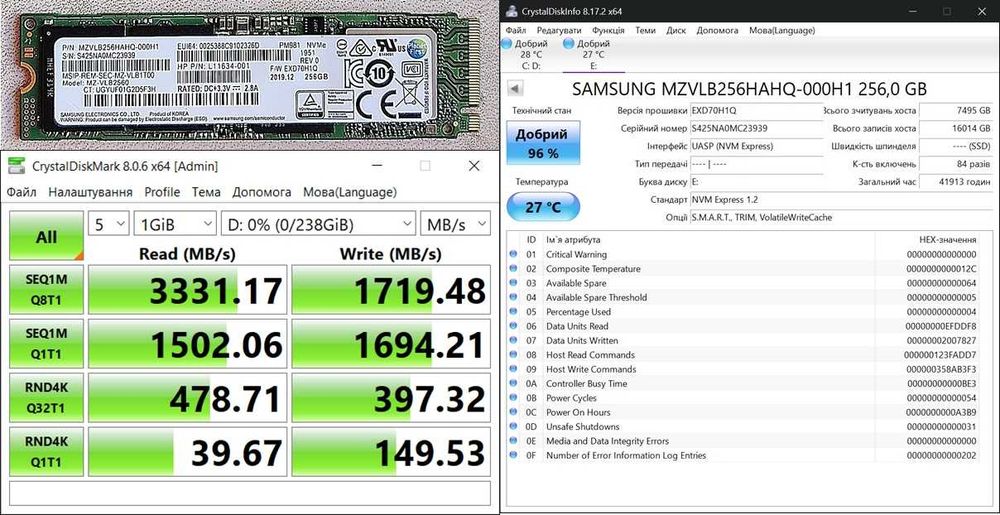Click status dot for Error Information Log Entries

pyautogui.click(x=513, y=455)
